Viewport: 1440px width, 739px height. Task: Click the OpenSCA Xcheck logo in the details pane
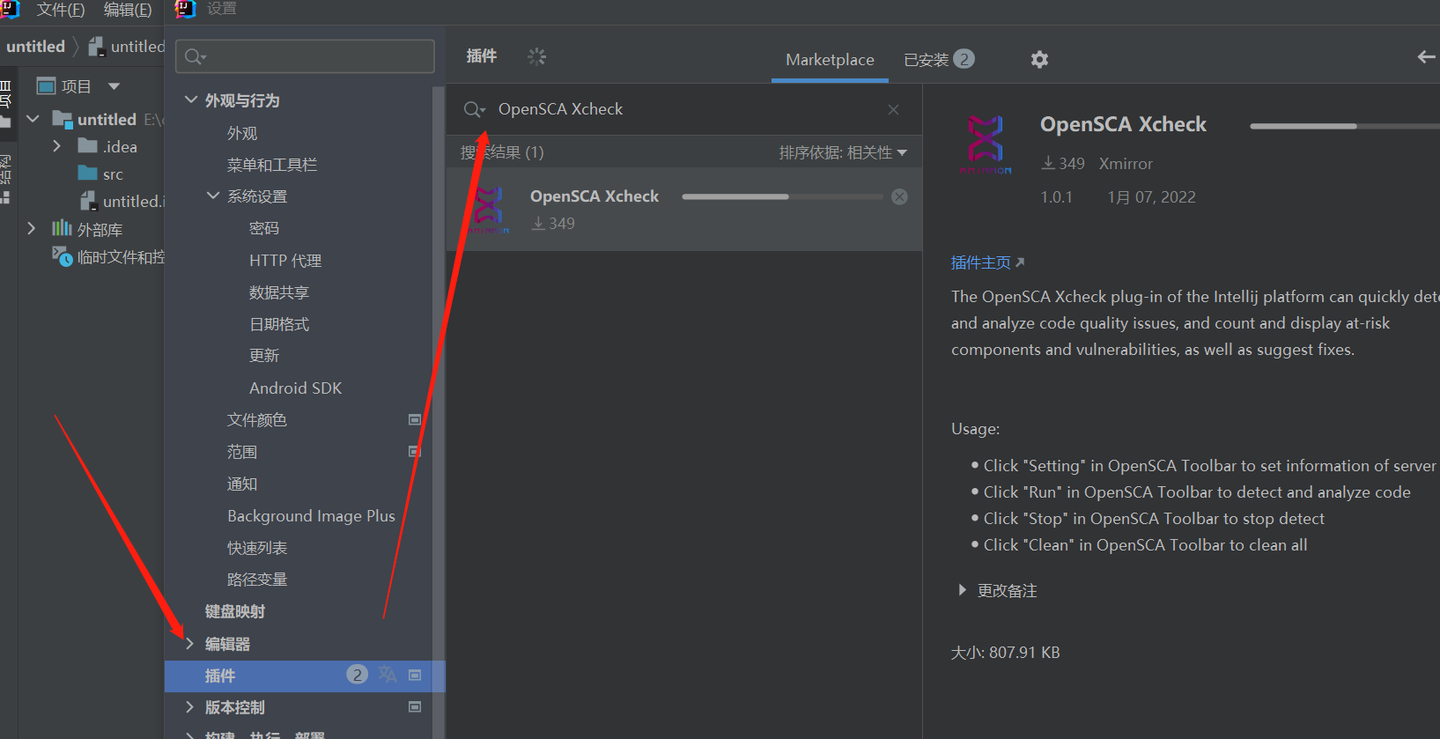[985, 144]
